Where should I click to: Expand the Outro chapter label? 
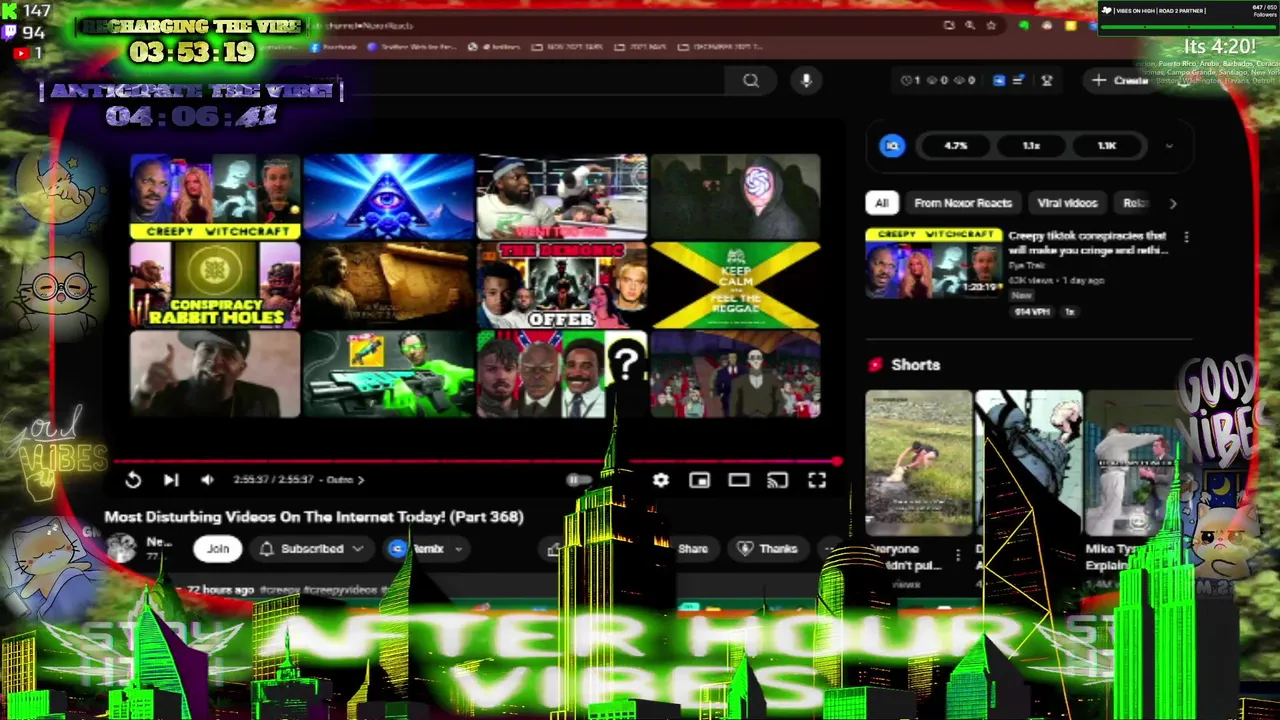(x=346, y=480)
